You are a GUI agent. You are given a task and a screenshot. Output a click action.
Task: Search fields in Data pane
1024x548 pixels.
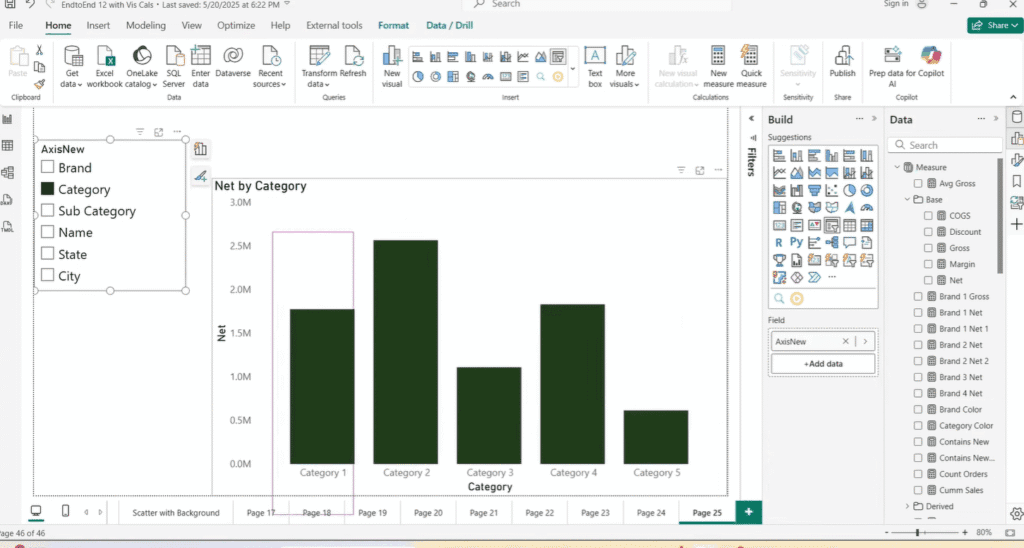click(945, 145)
